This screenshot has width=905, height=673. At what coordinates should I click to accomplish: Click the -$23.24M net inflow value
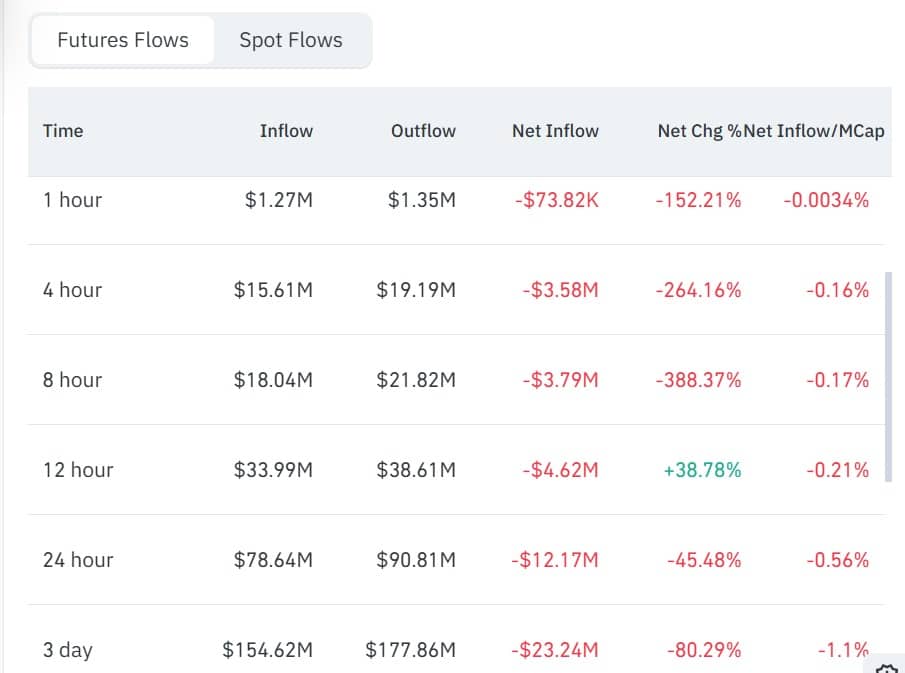555,650
